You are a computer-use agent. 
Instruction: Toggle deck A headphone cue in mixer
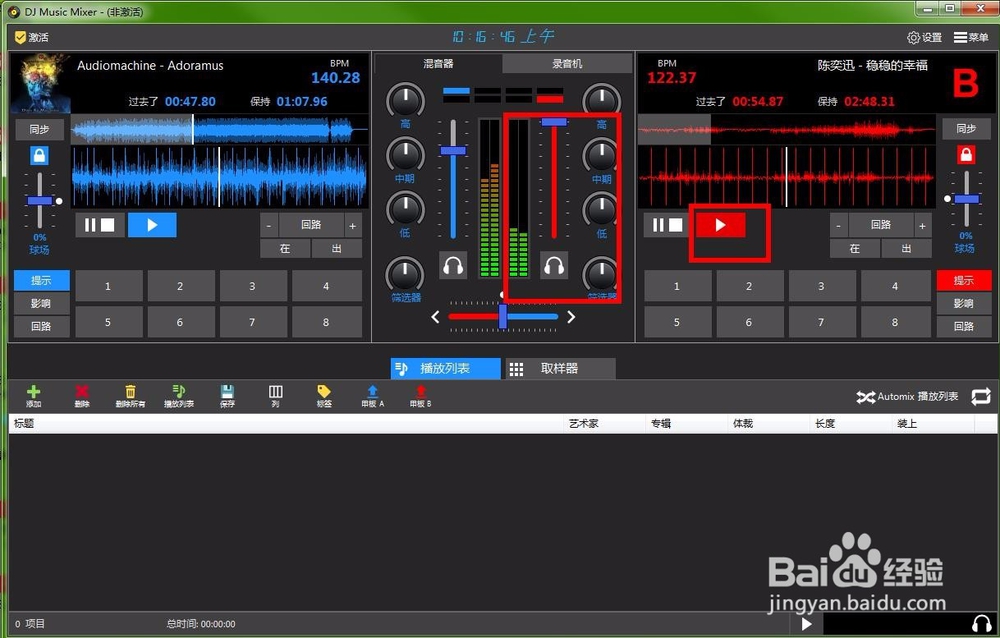click(453, 265)
